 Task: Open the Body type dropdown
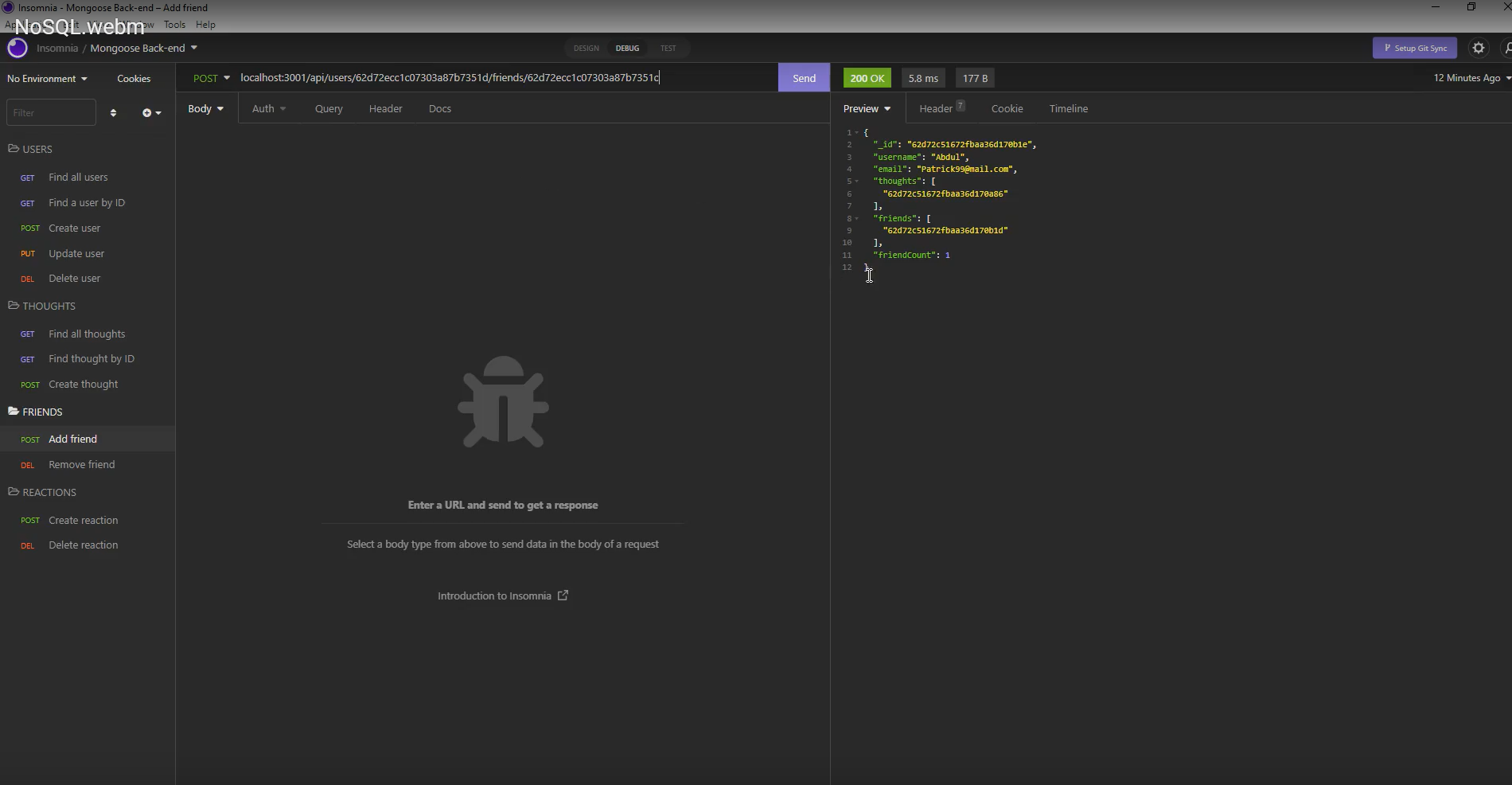click(x=205, y=108)
